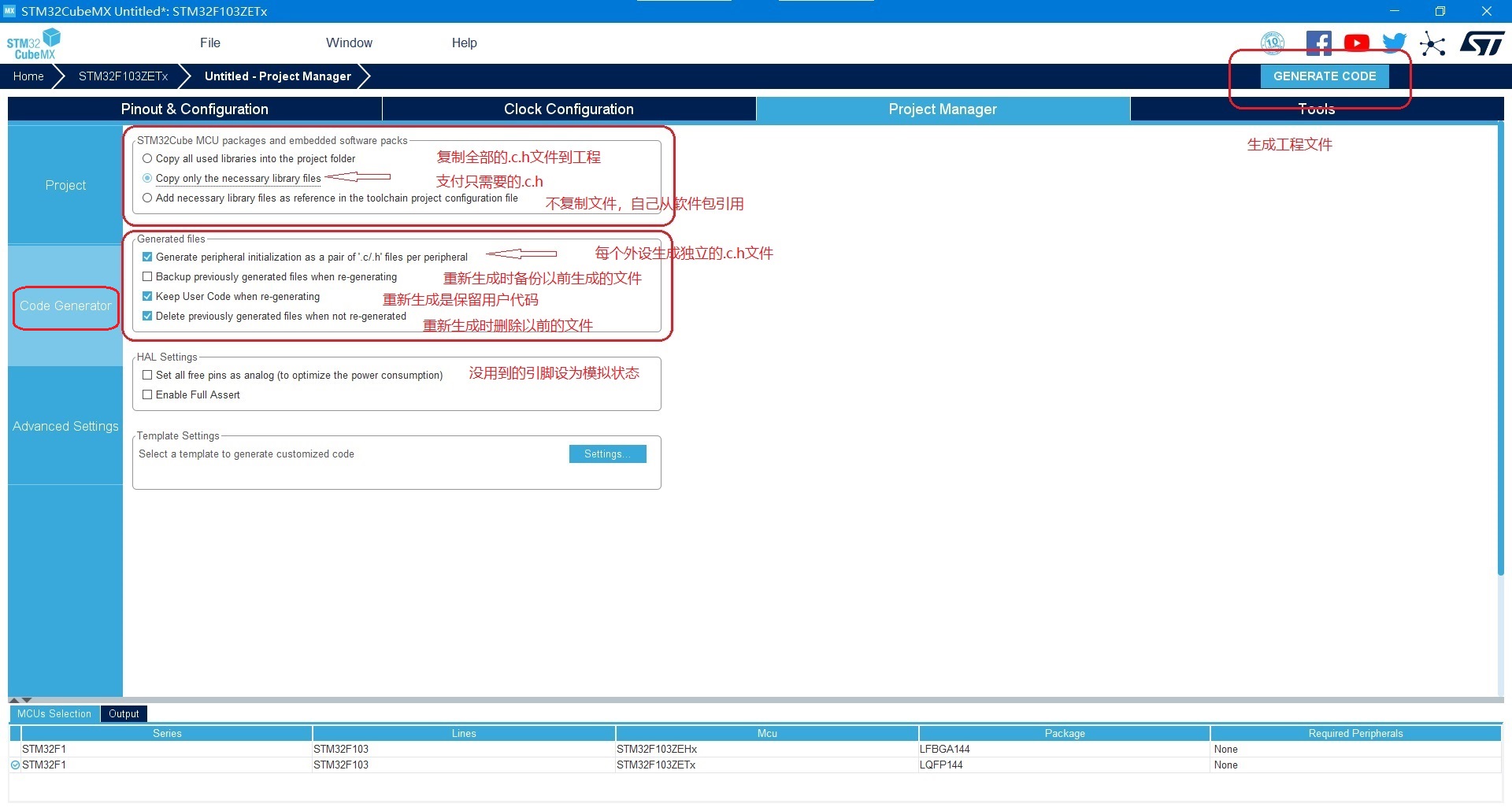Maximize-restore the STM32CubeMX window
Image resolution: width=1512 pixels, height=811 pixels.
pyautogui.click(x=1440, y=11)
